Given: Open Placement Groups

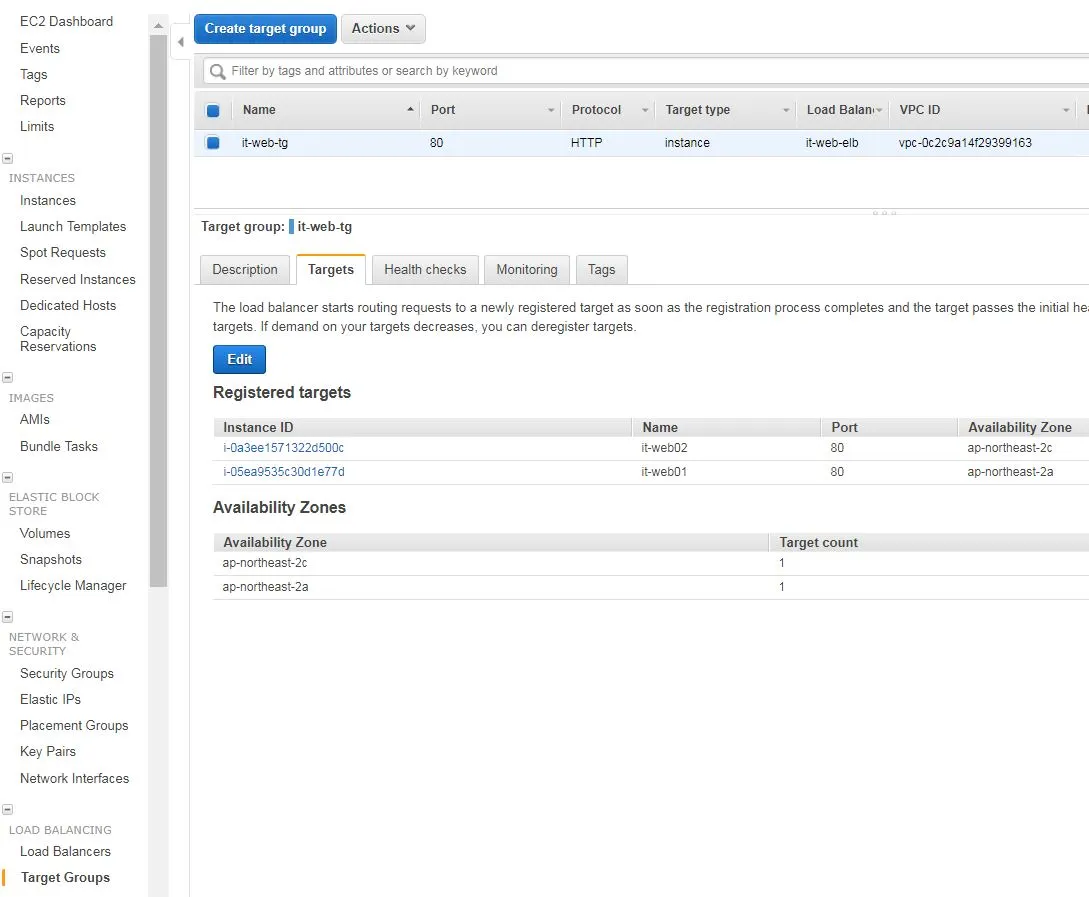Looking at the screenshot, I should click(74, 726).
